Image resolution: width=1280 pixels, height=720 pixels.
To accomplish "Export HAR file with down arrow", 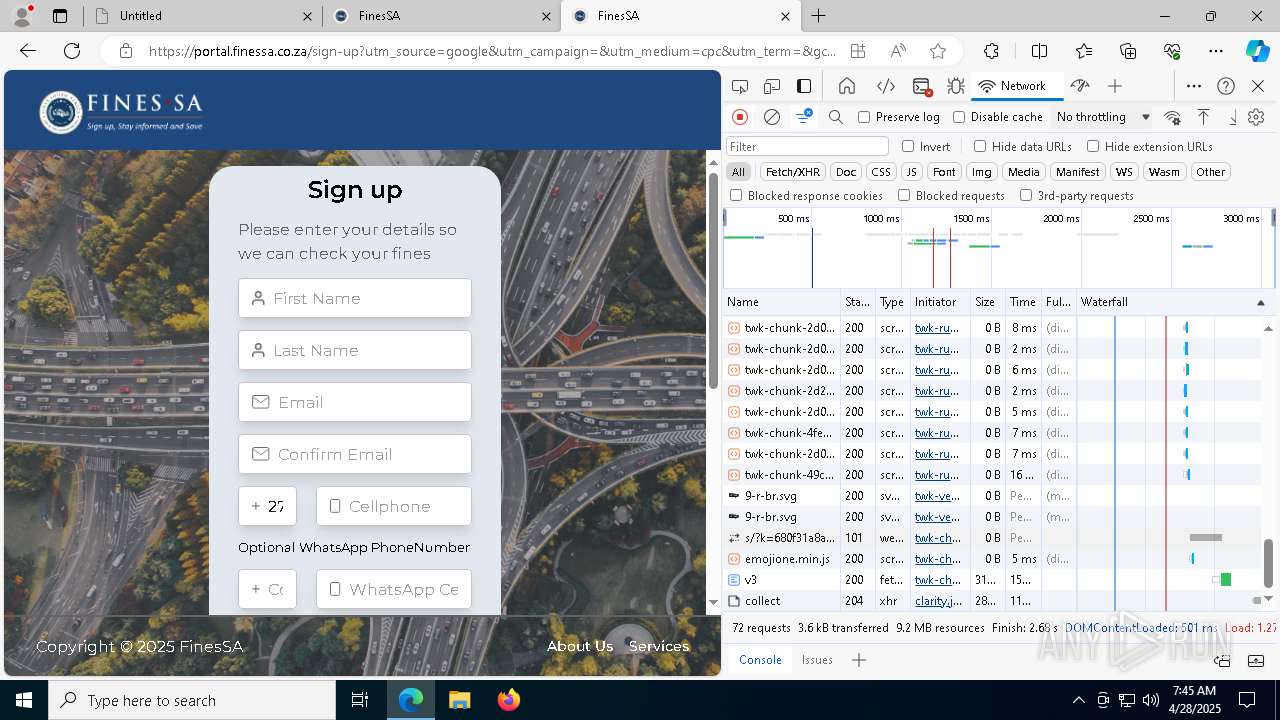I will tap(1233, 117).
